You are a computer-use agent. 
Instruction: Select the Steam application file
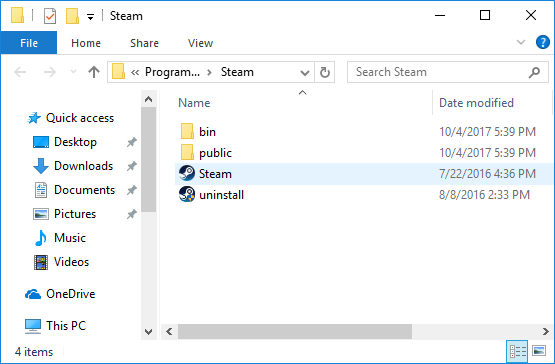coord(364,174)
